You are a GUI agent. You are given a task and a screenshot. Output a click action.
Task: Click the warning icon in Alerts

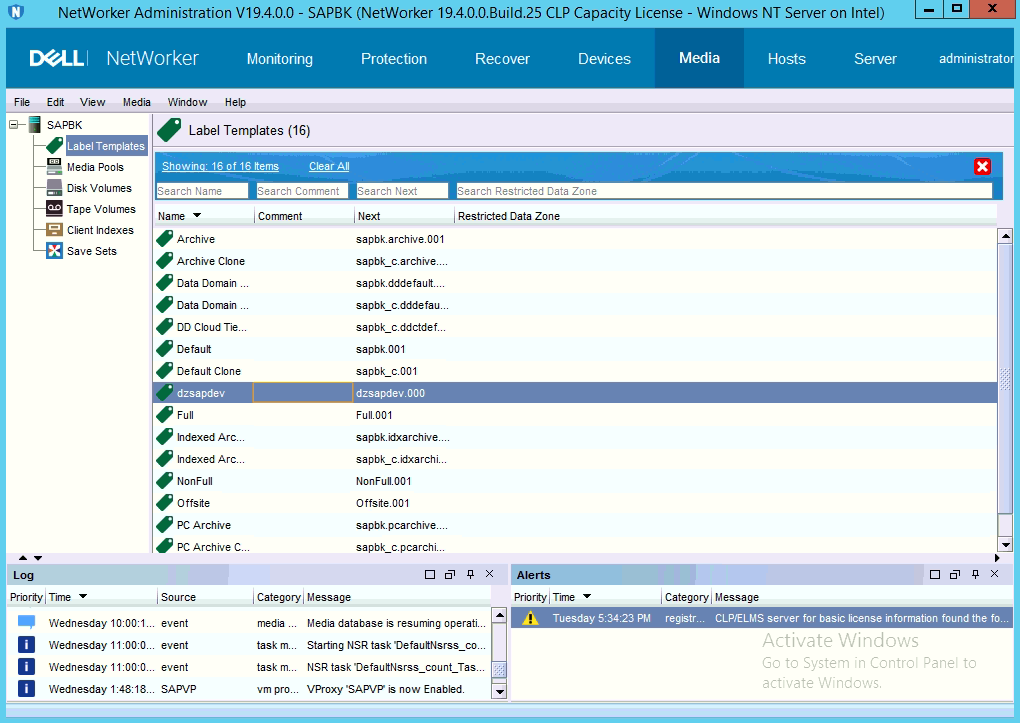click(530, 618)
